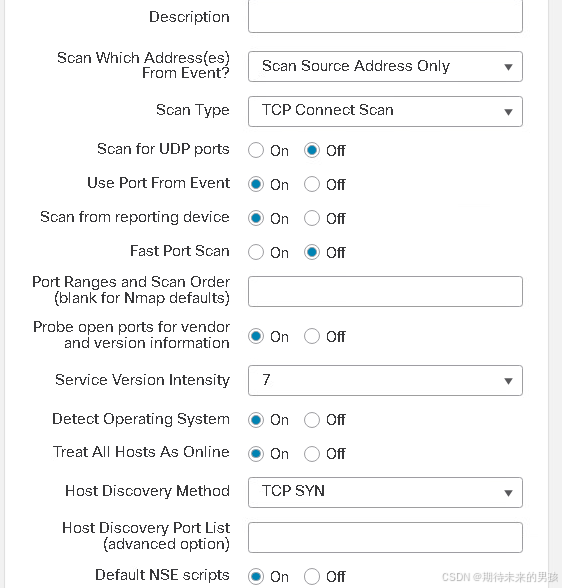Enable Fast Port Scan On option
The width and height of the screenshot is (562, 588).
256,252
